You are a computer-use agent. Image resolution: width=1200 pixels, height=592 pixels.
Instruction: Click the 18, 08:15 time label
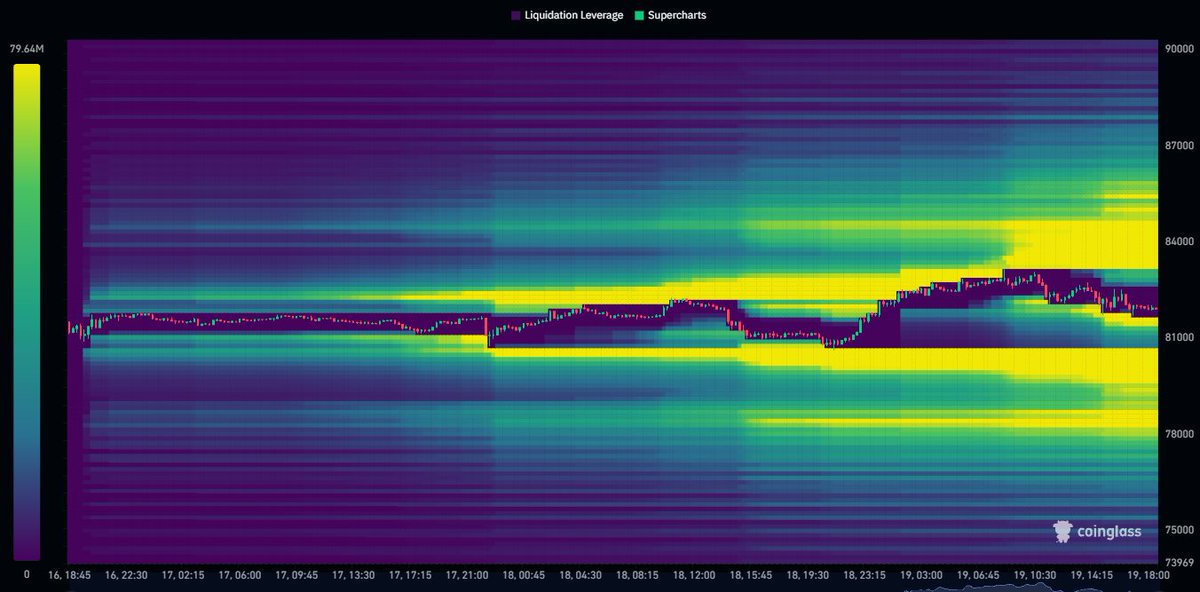(x=638, y=575)
